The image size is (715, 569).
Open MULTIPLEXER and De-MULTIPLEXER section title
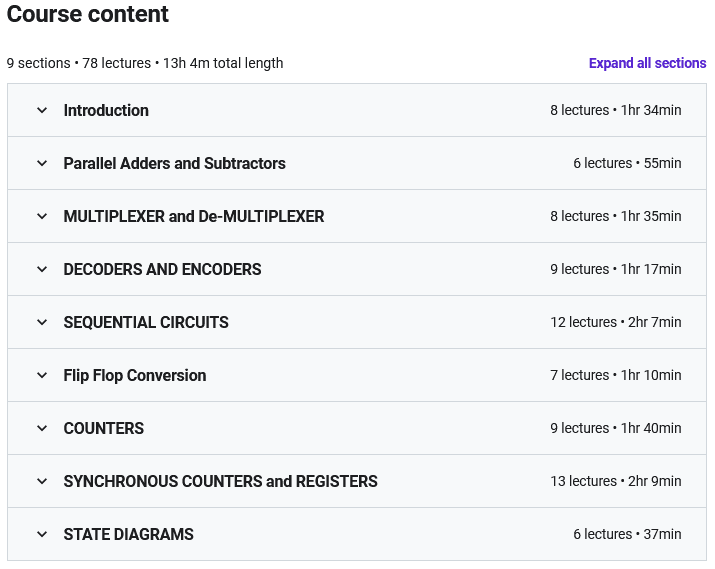(194, 216)
